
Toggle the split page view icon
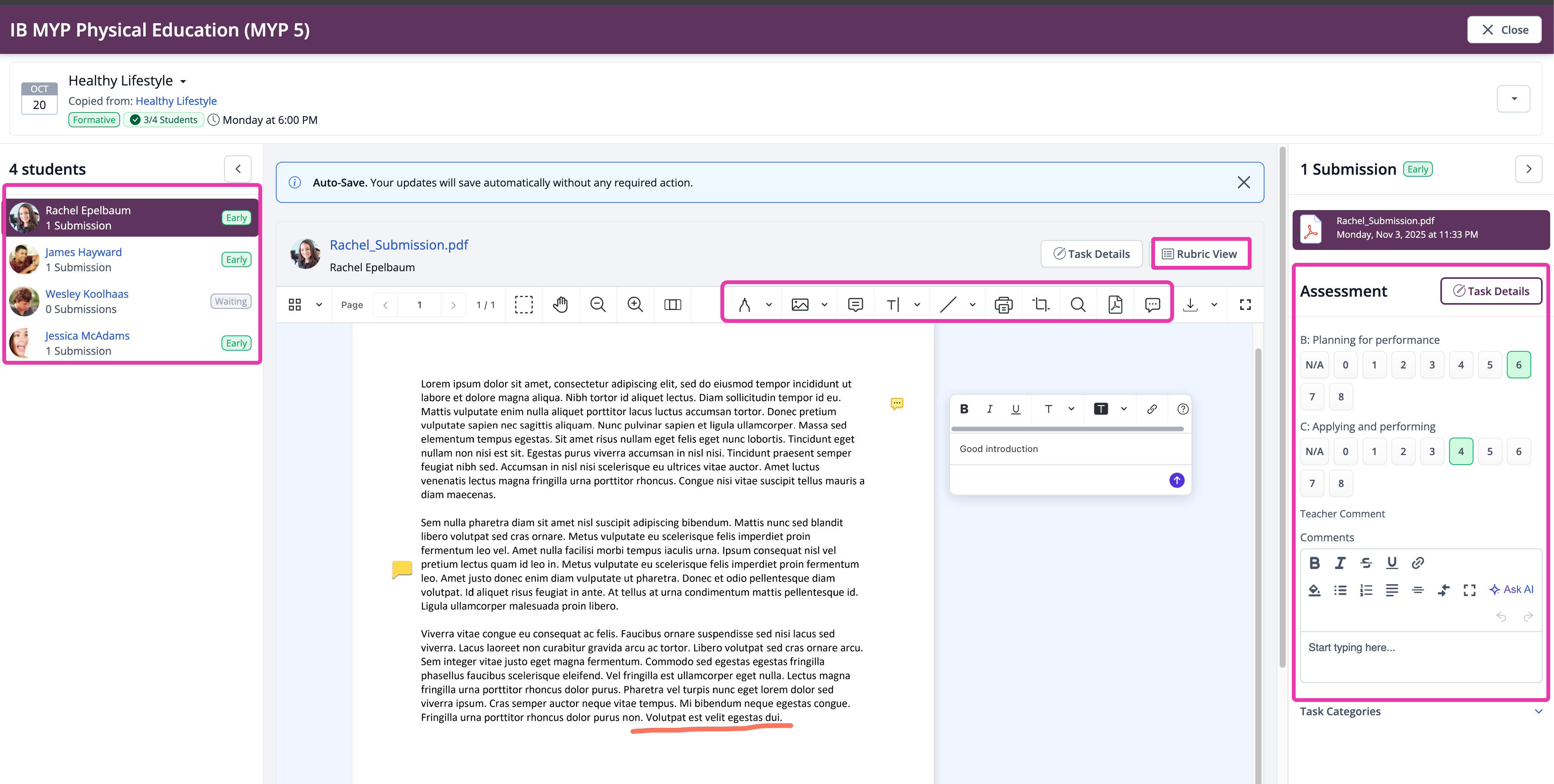(x=673, y=305)
